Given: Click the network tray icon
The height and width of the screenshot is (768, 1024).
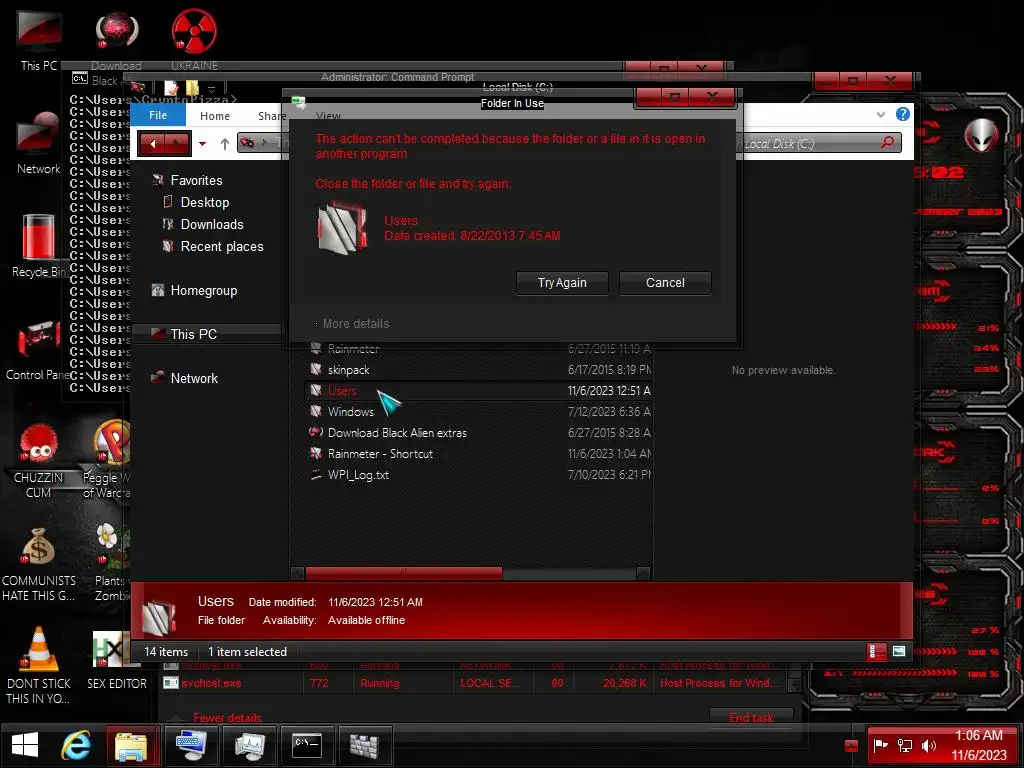Looking at the screenshot, I should tap(904, 745).
